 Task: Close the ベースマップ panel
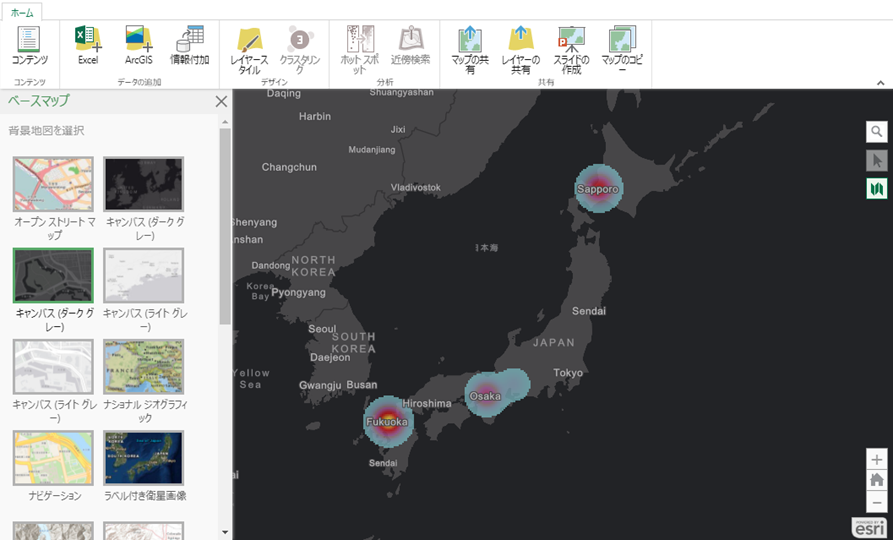click(221, 101)
